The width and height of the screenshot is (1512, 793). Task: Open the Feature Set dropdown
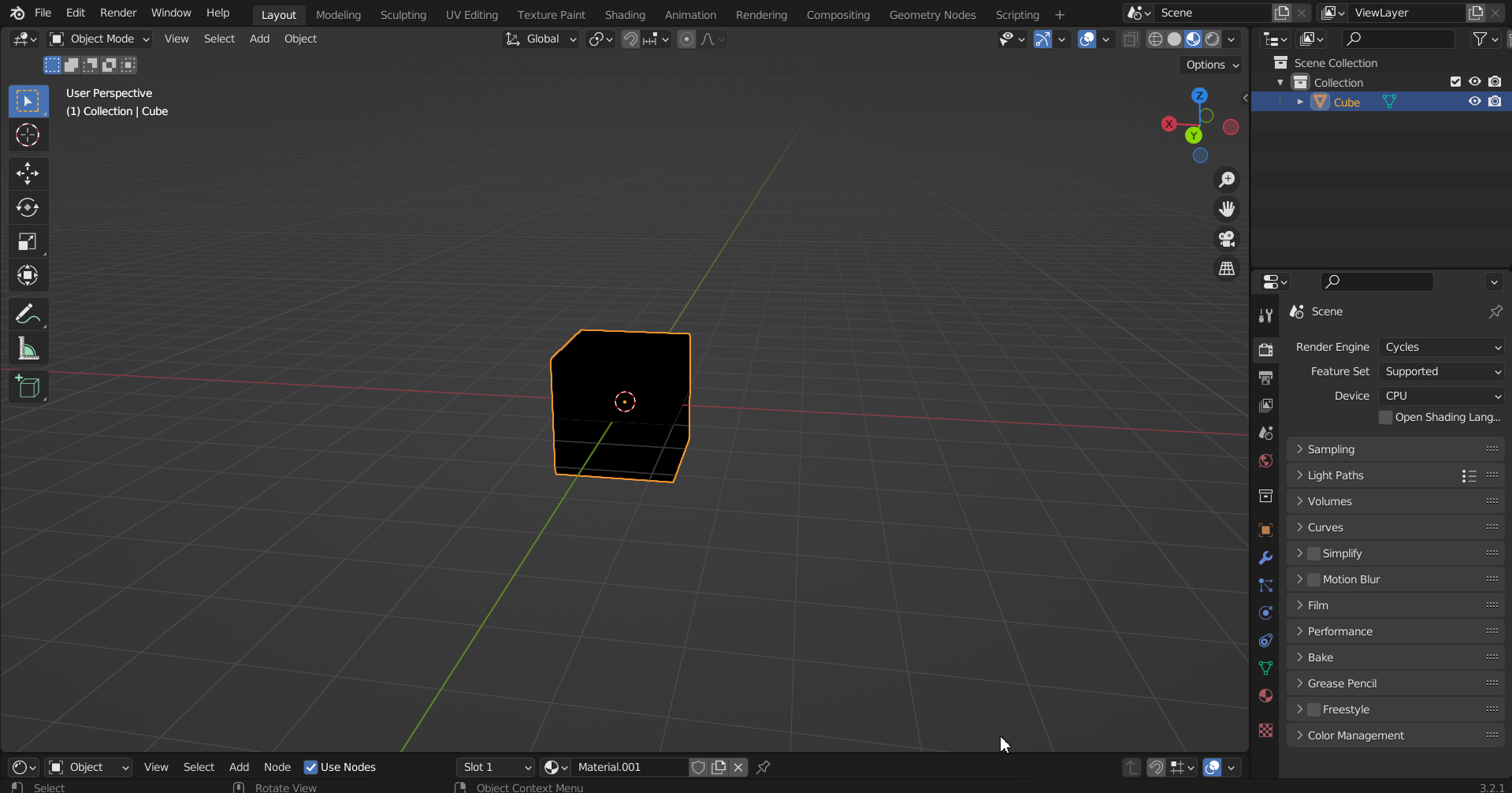1441,371
